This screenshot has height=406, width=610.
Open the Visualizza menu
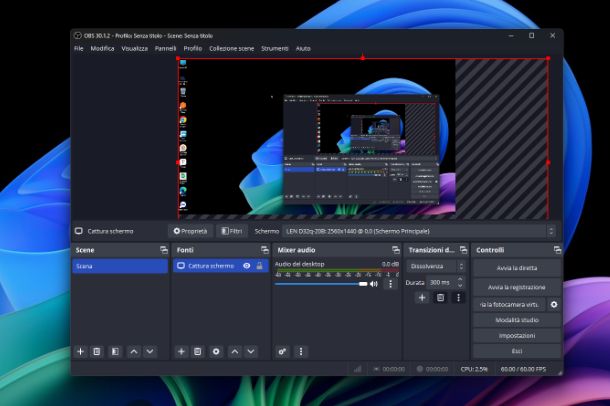135,49
